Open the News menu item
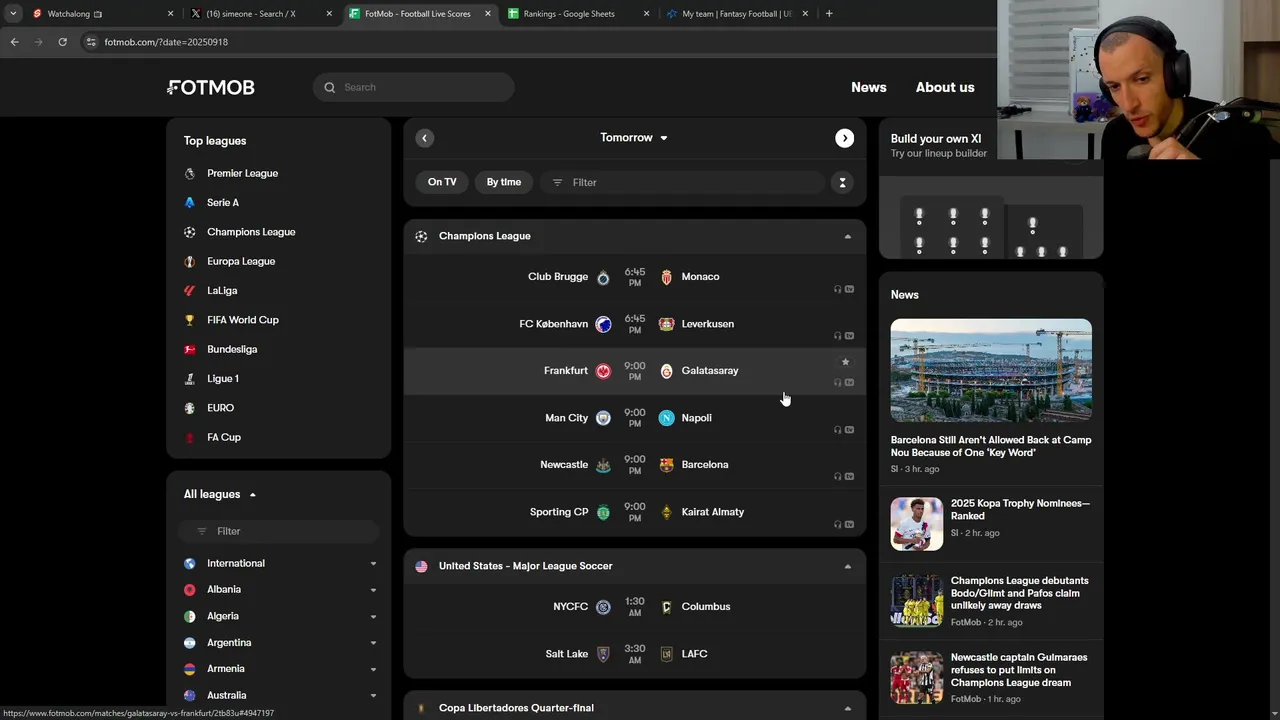Image resolution: width=1280 pixels, height=720 pixels. (868, 87)
